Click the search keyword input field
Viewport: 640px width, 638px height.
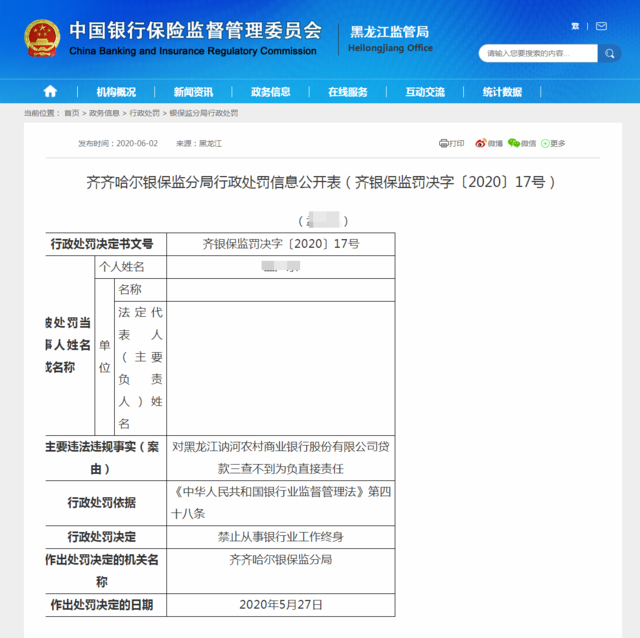click(537, 53)
